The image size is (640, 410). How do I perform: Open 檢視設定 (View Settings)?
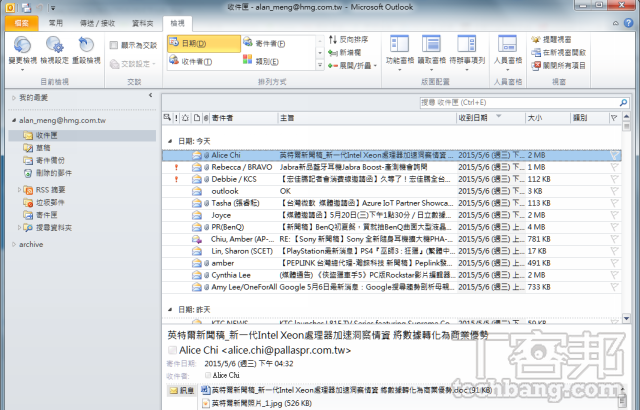[x=54, y=51]
